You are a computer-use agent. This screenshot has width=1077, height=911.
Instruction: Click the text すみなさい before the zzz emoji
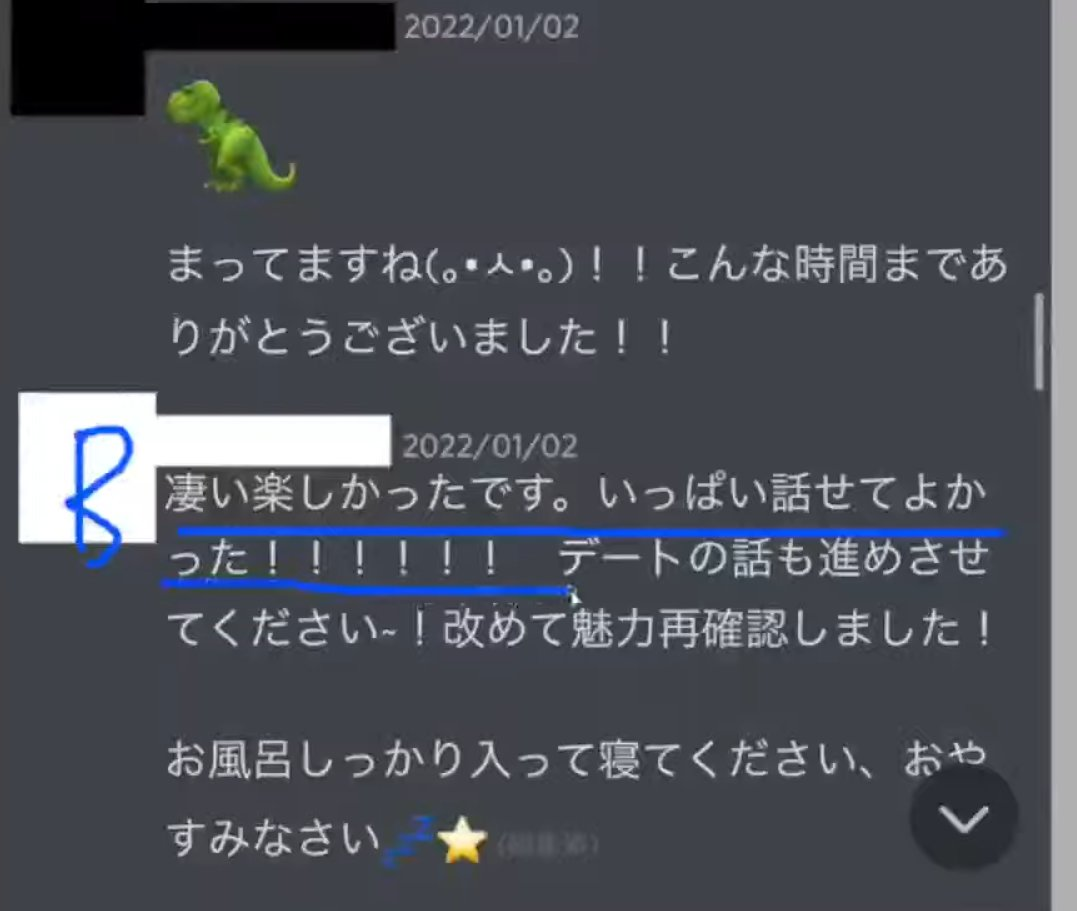(273, 837)
